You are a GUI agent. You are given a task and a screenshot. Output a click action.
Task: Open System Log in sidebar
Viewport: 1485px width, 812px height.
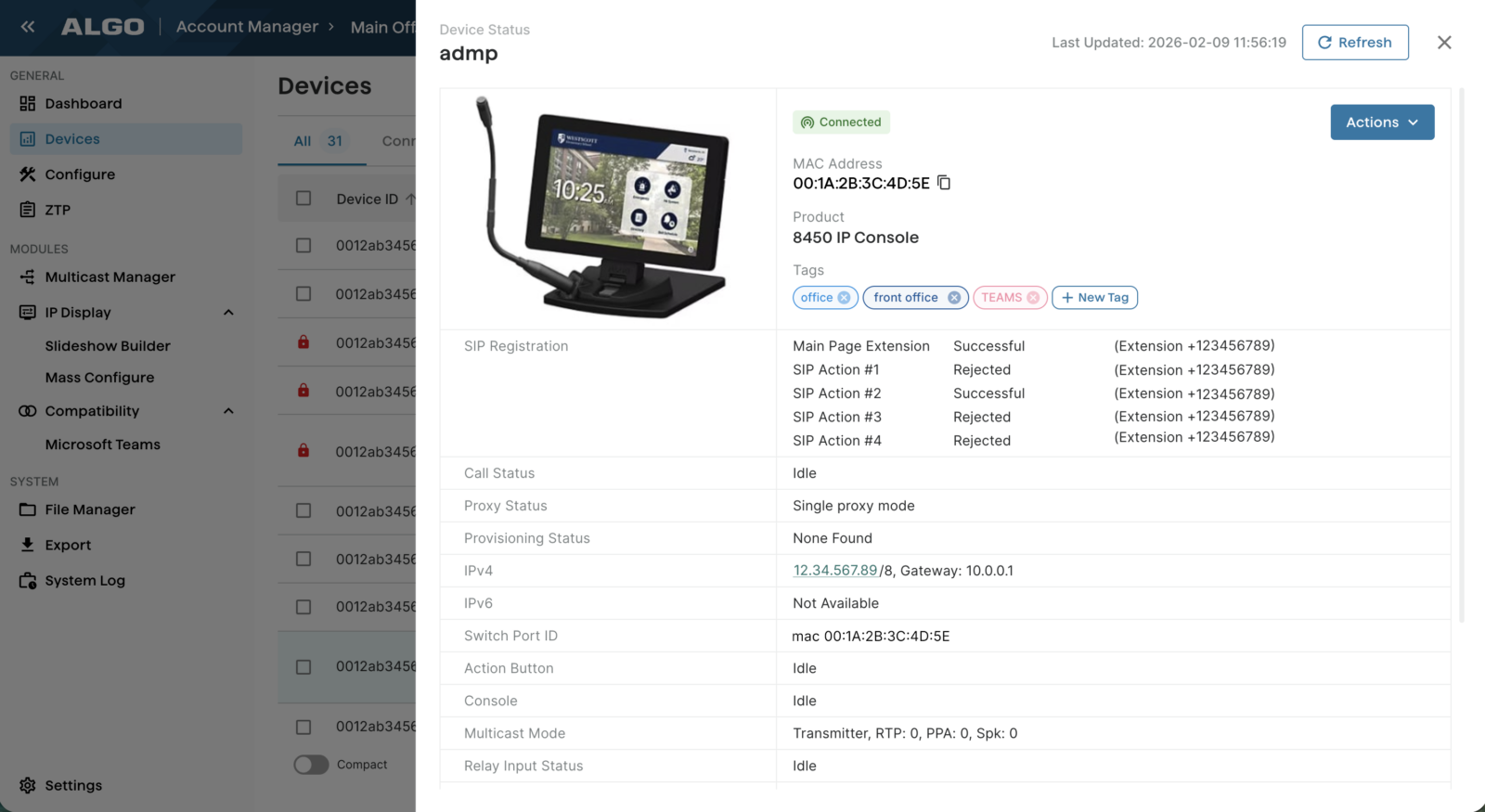(84, 581)
